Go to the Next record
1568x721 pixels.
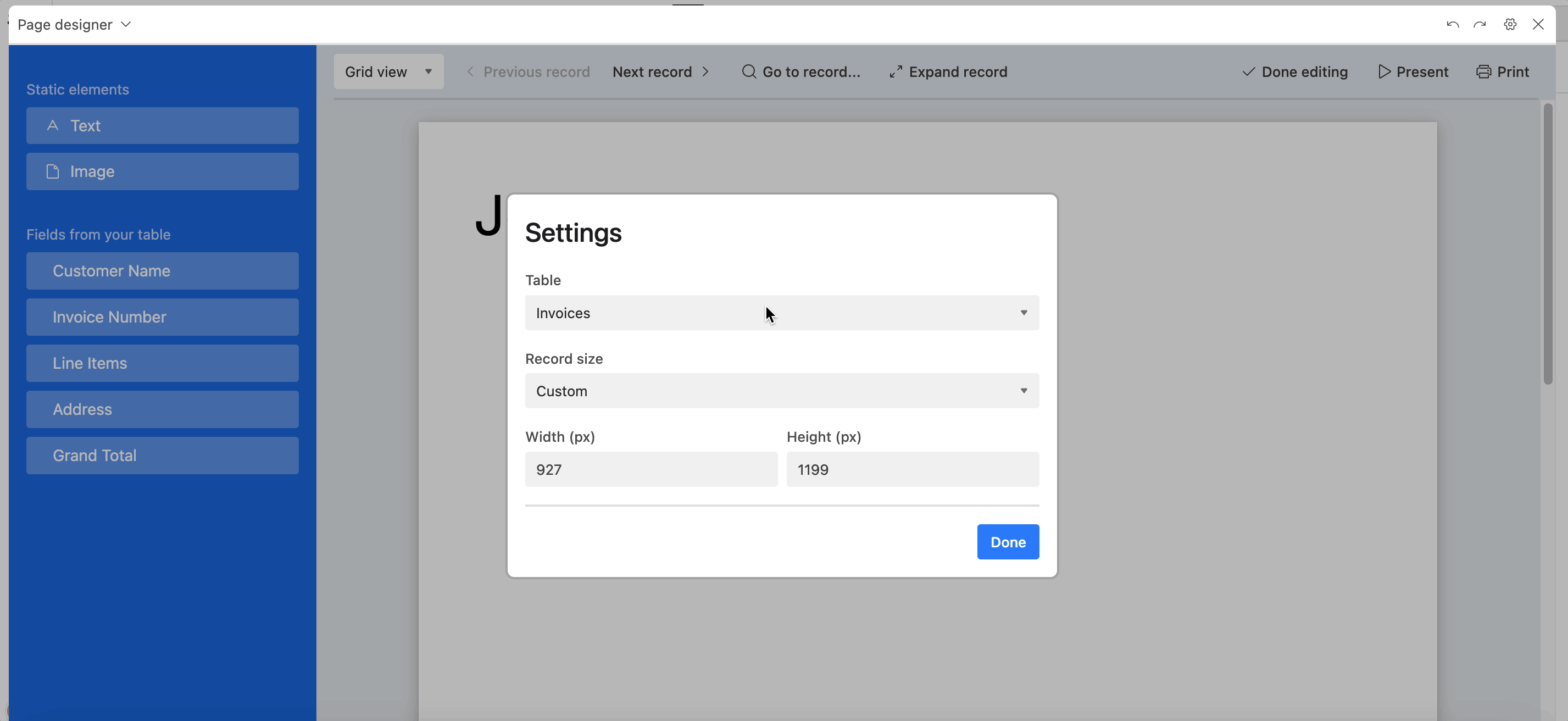660,72
